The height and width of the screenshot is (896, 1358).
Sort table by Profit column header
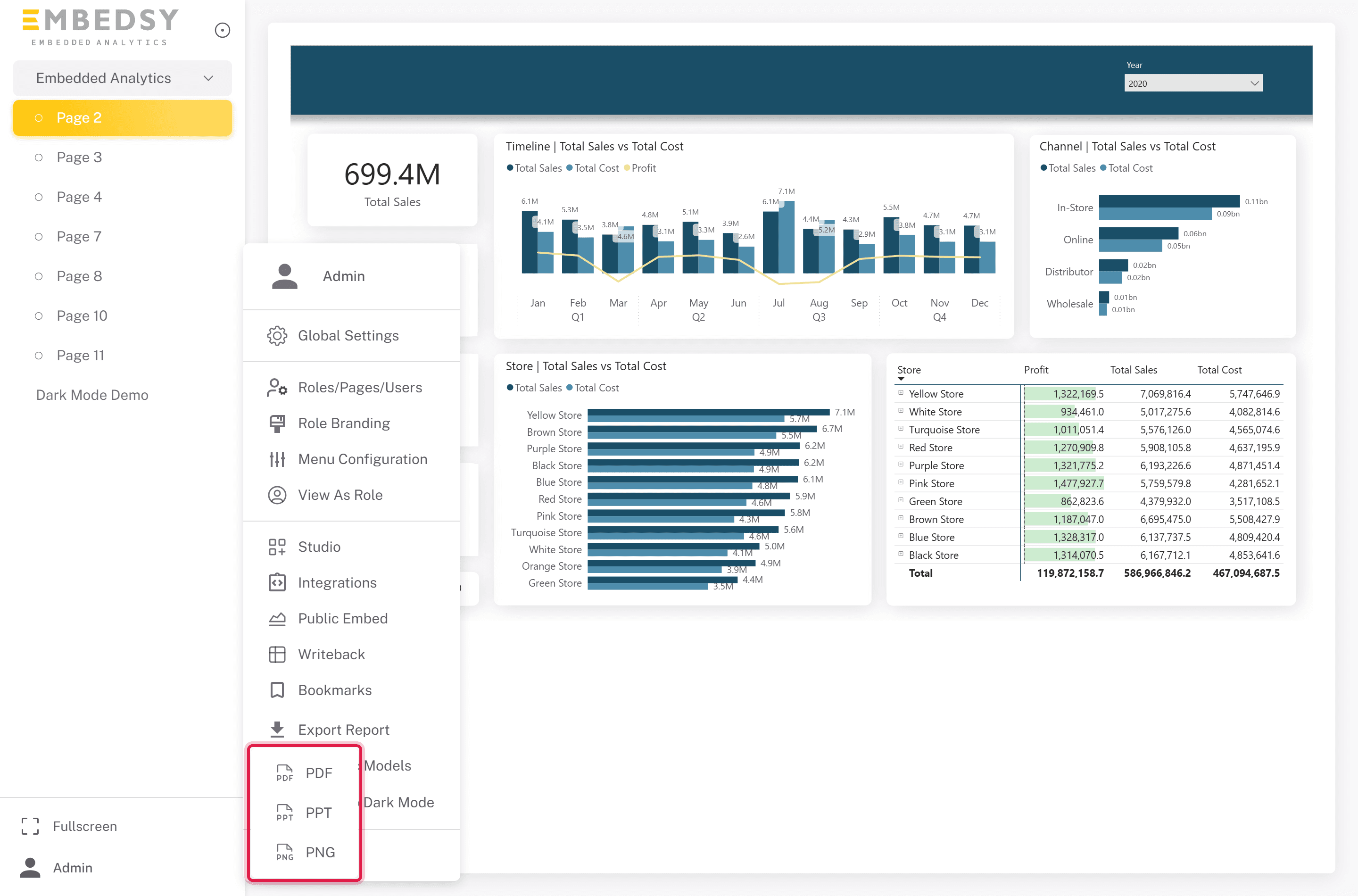click(x=1036, y=370)
